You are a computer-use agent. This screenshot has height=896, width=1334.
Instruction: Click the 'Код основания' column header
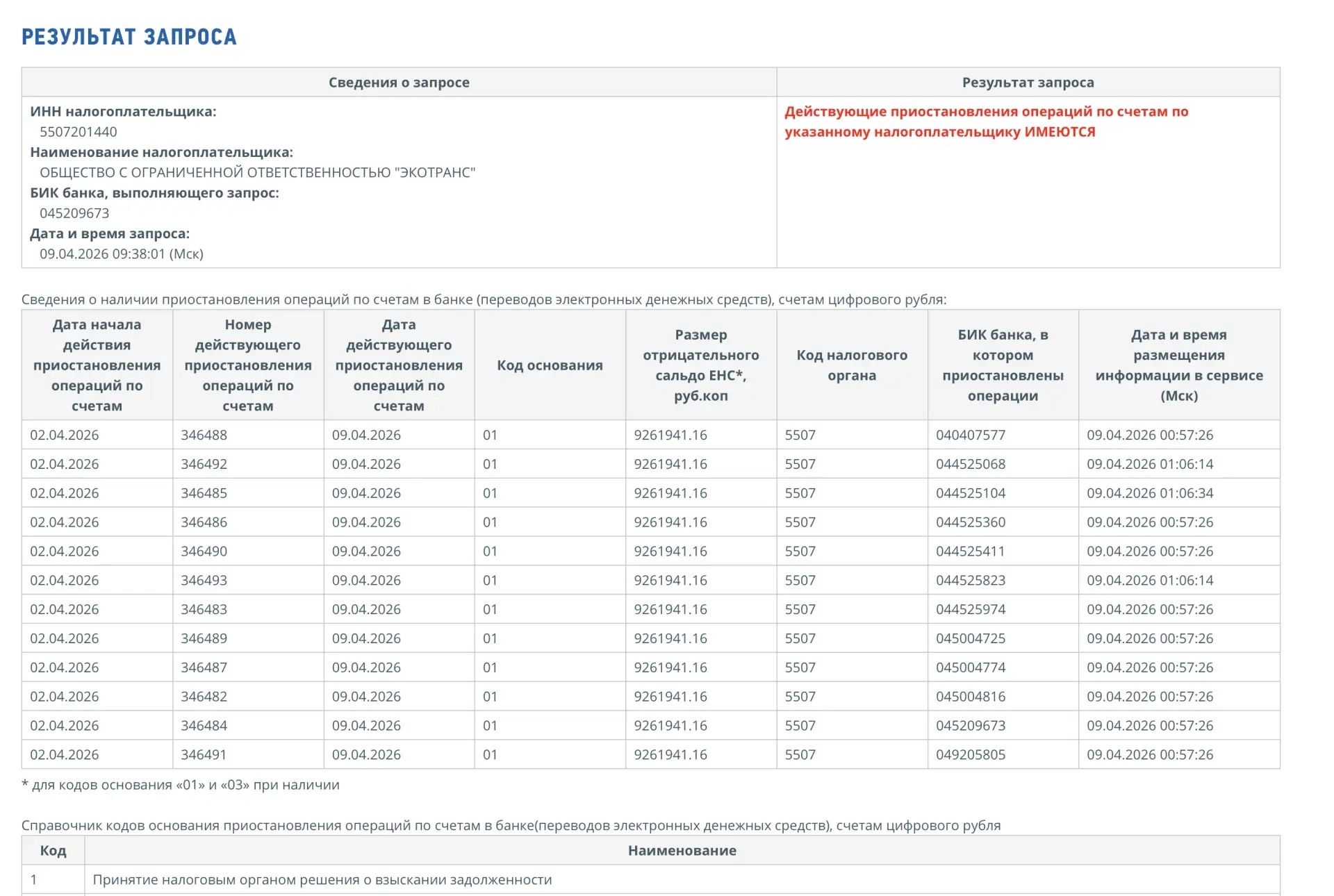tap(550, 365)
